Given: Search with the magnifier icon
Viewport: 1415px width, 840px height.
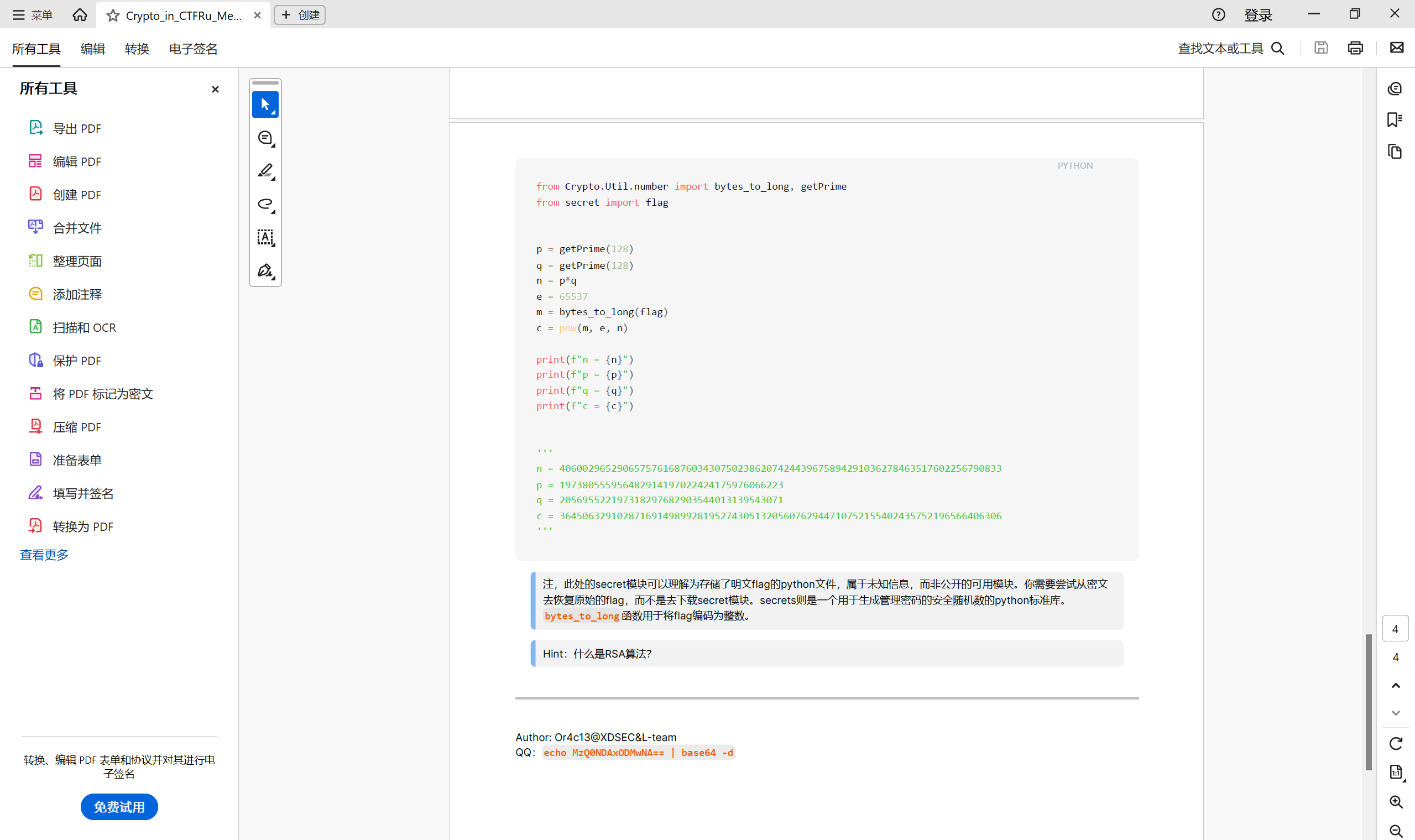Looking at the screenshot, I should [x=1277, y=49].
